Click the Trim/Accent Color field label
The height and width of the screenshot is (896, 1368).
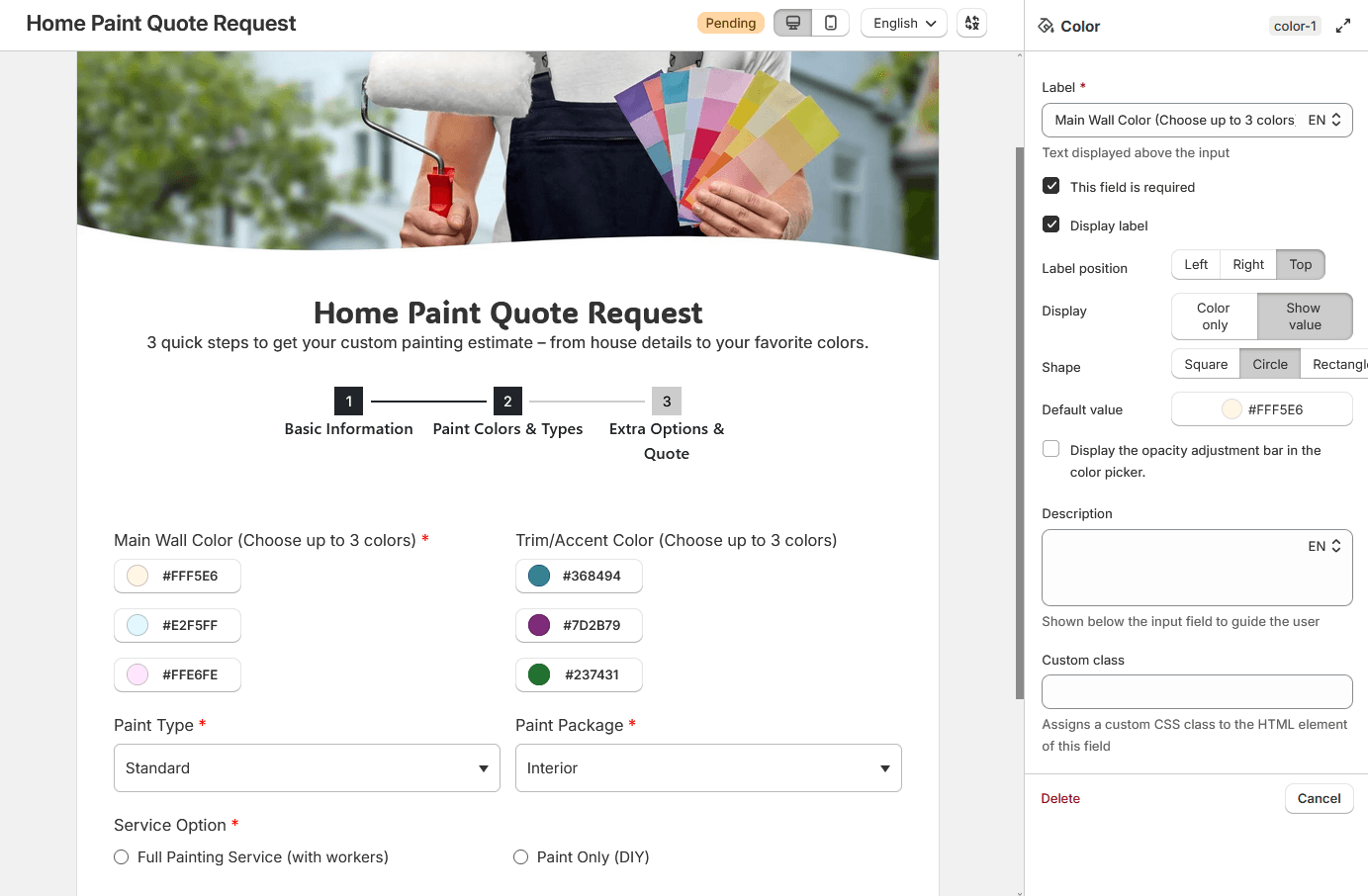(676, 540)
